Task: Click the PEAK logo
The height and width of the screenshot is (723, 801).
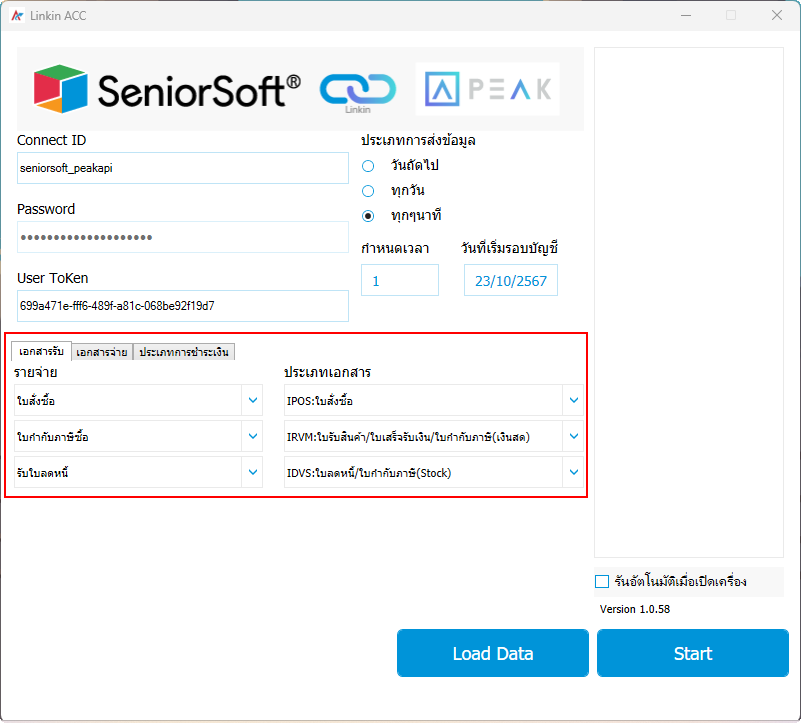Action: coord(488,89)
